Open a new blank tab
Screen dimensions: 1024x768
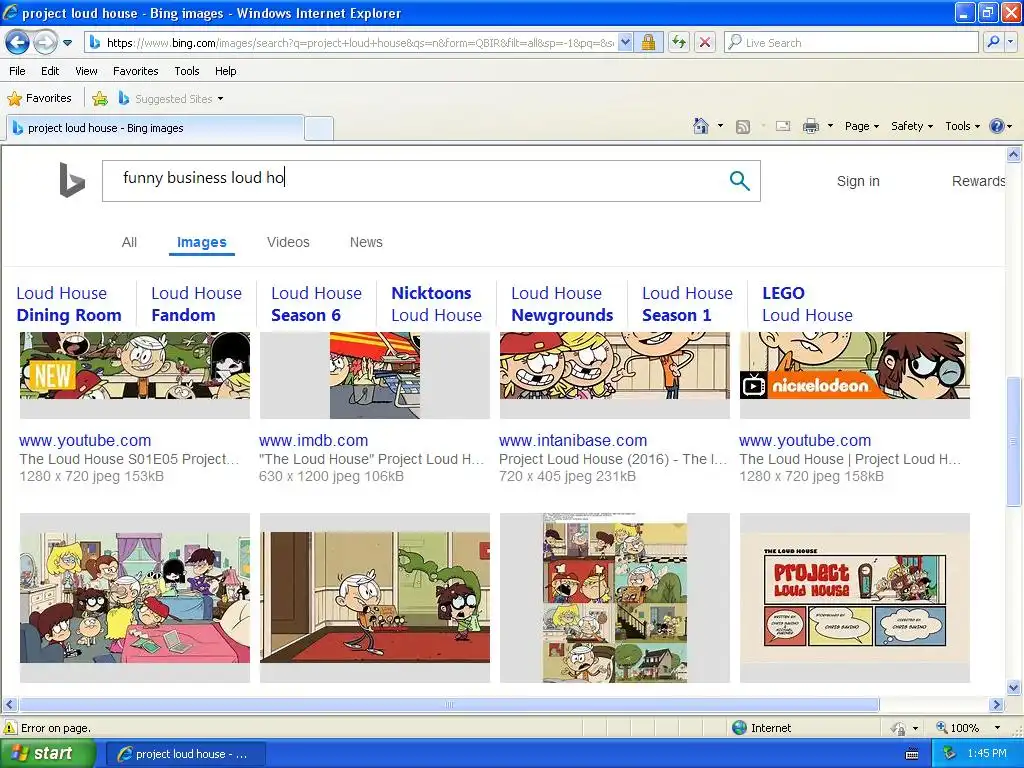coord(319,128)
